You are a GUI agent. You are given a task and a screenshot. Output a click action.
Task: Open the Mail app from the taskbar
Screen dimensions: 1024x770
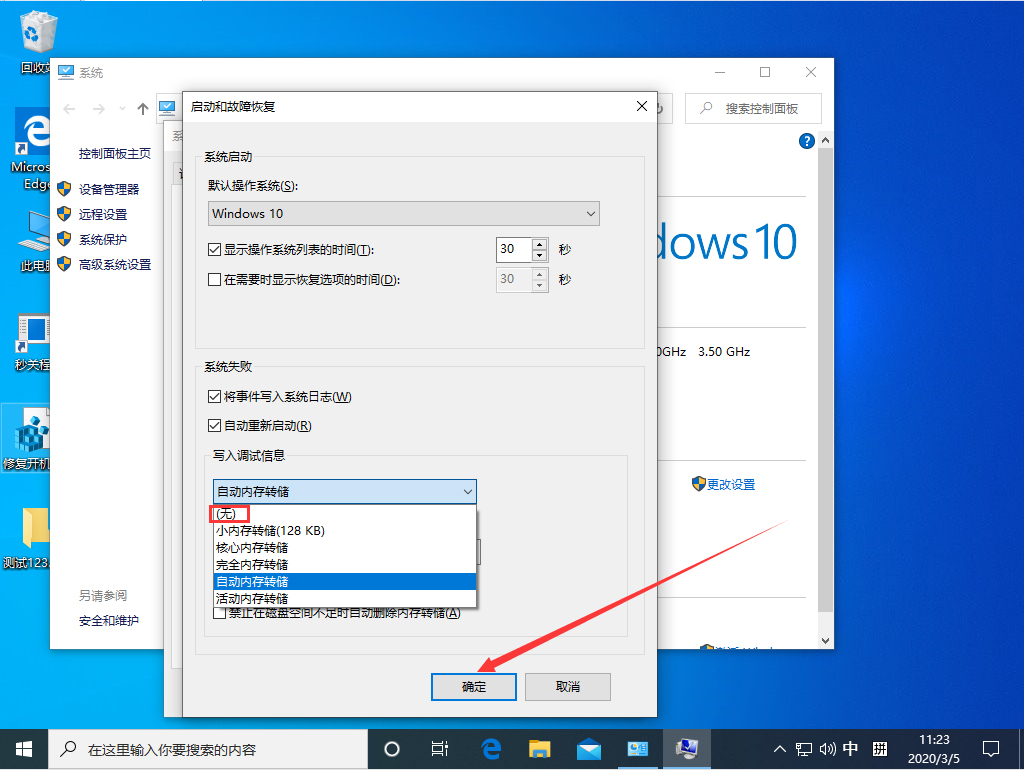click(589, 748)
